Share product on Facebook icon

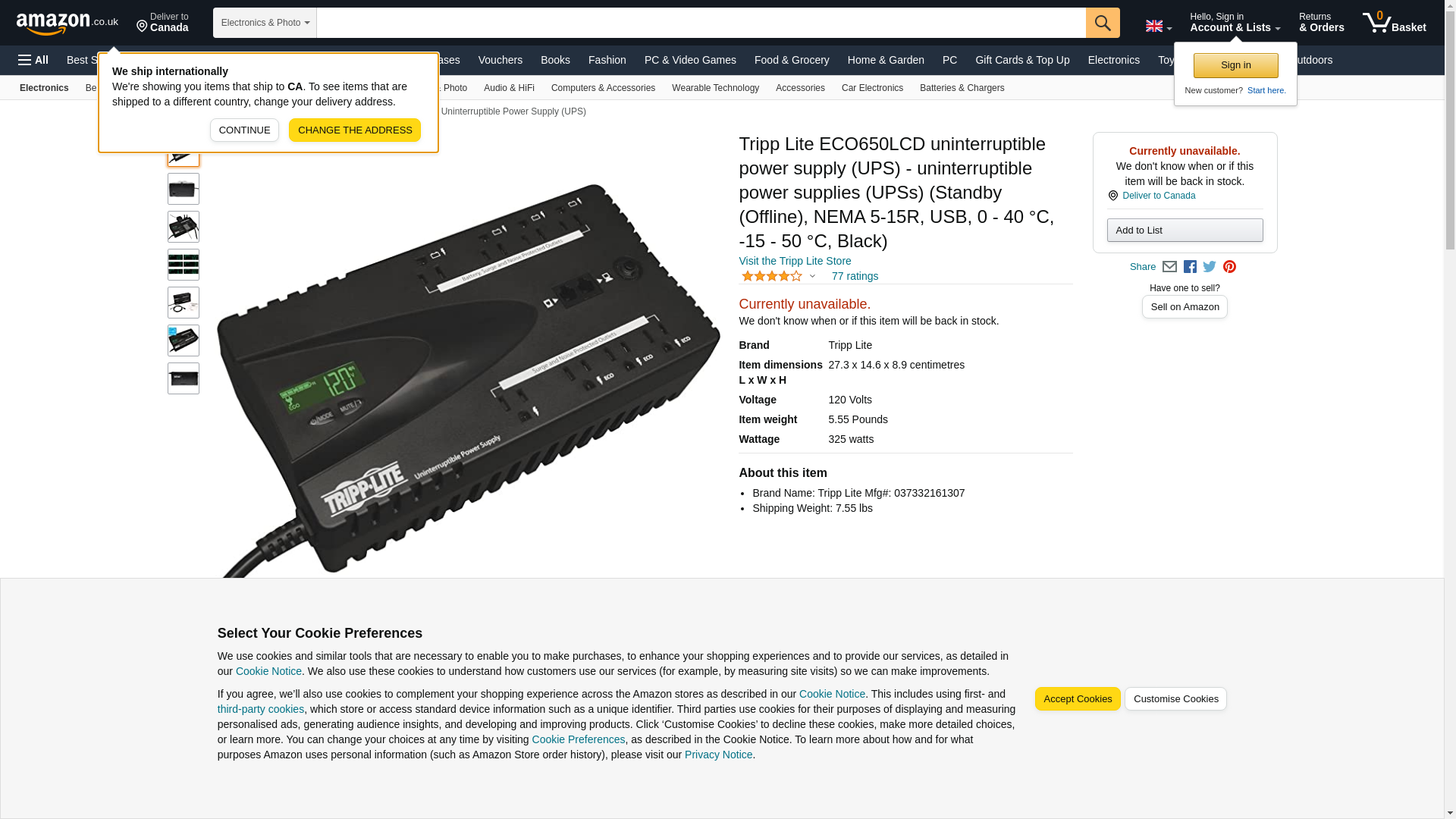click(x=1190, y=267)
